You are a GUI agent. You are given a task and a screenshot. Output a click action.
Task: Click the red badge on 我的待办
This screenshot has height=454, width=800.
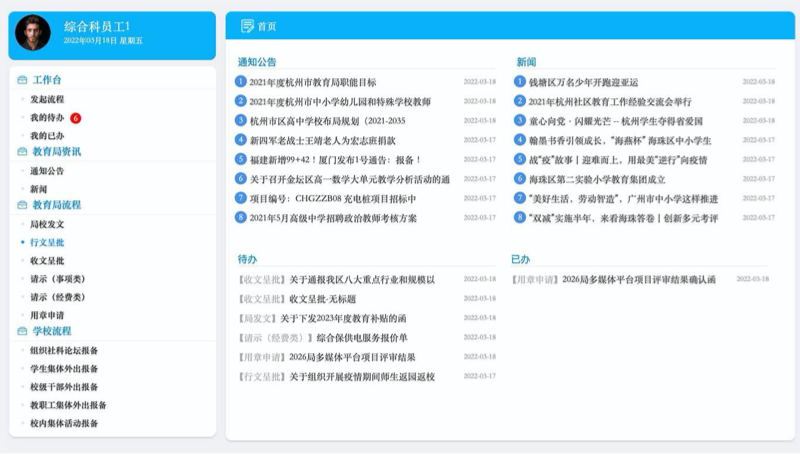pos(76,118)
